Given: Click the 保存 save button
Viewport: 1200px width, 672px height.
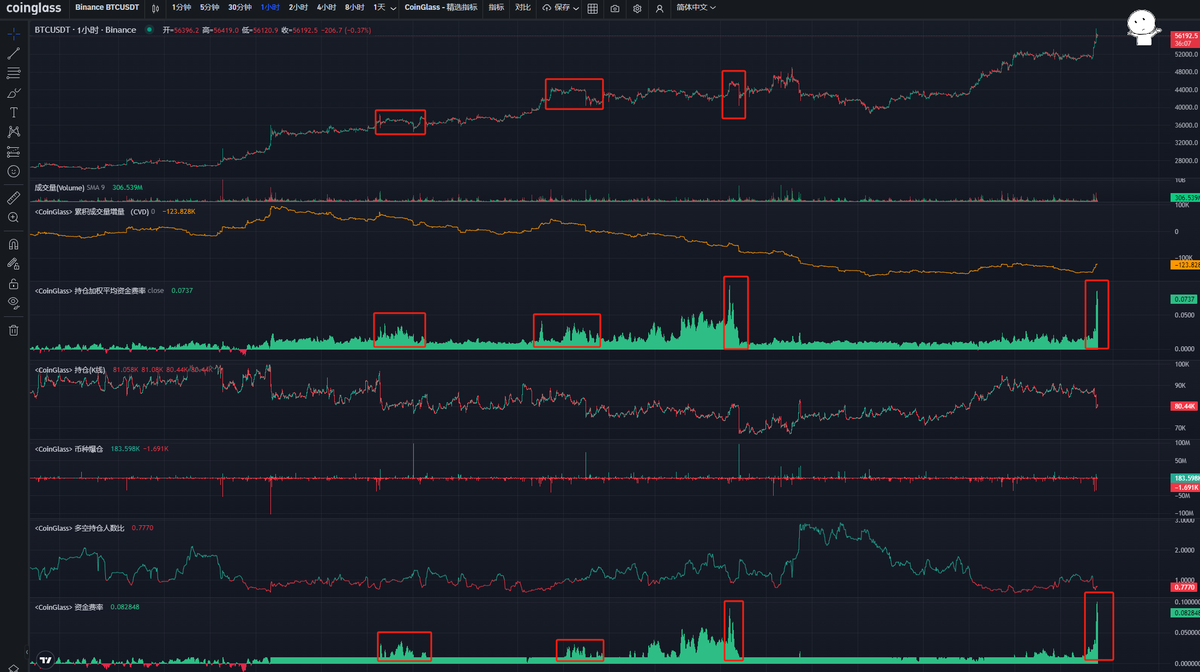Looking at the screenshot, I should (556, 8).
